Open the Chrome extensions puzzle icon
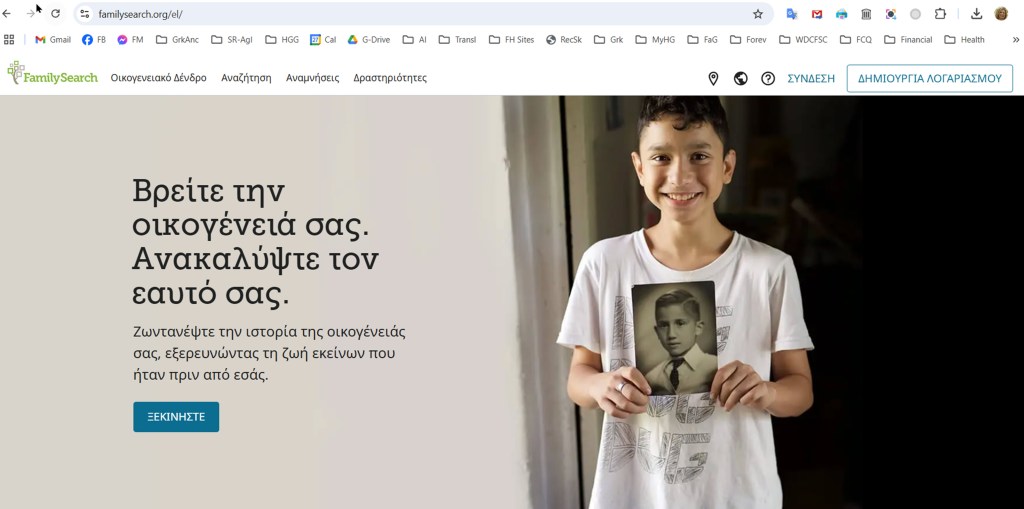The image size is (1024, 509). pos(940,14)
